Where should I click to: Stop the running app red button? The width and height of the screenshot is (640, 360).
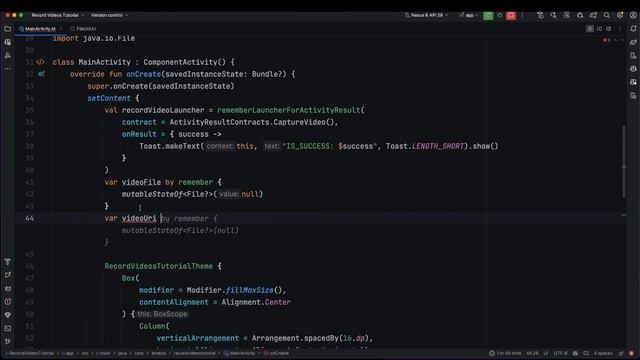511,16
